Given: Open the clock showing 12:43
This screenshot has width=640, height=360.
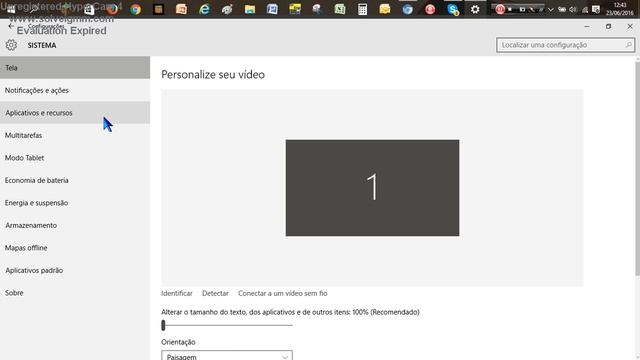Looking at the screenshot, I should [620, 9].
